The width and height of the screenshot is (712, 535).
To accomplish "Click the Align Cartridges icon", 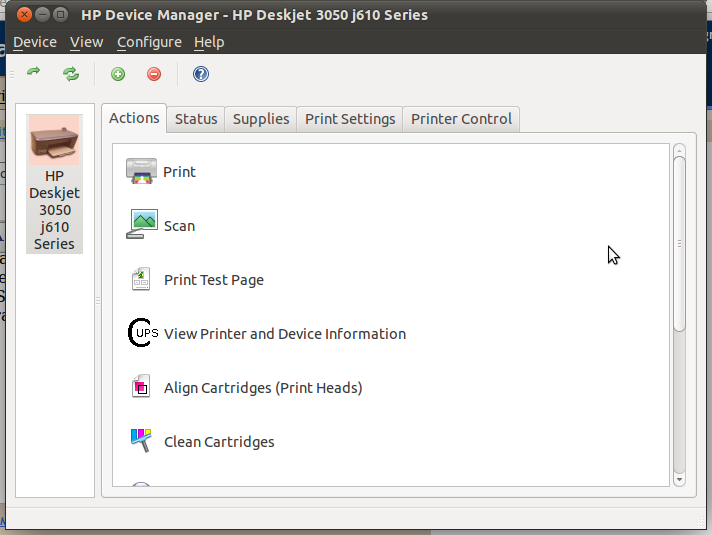I will click(141, 386).
